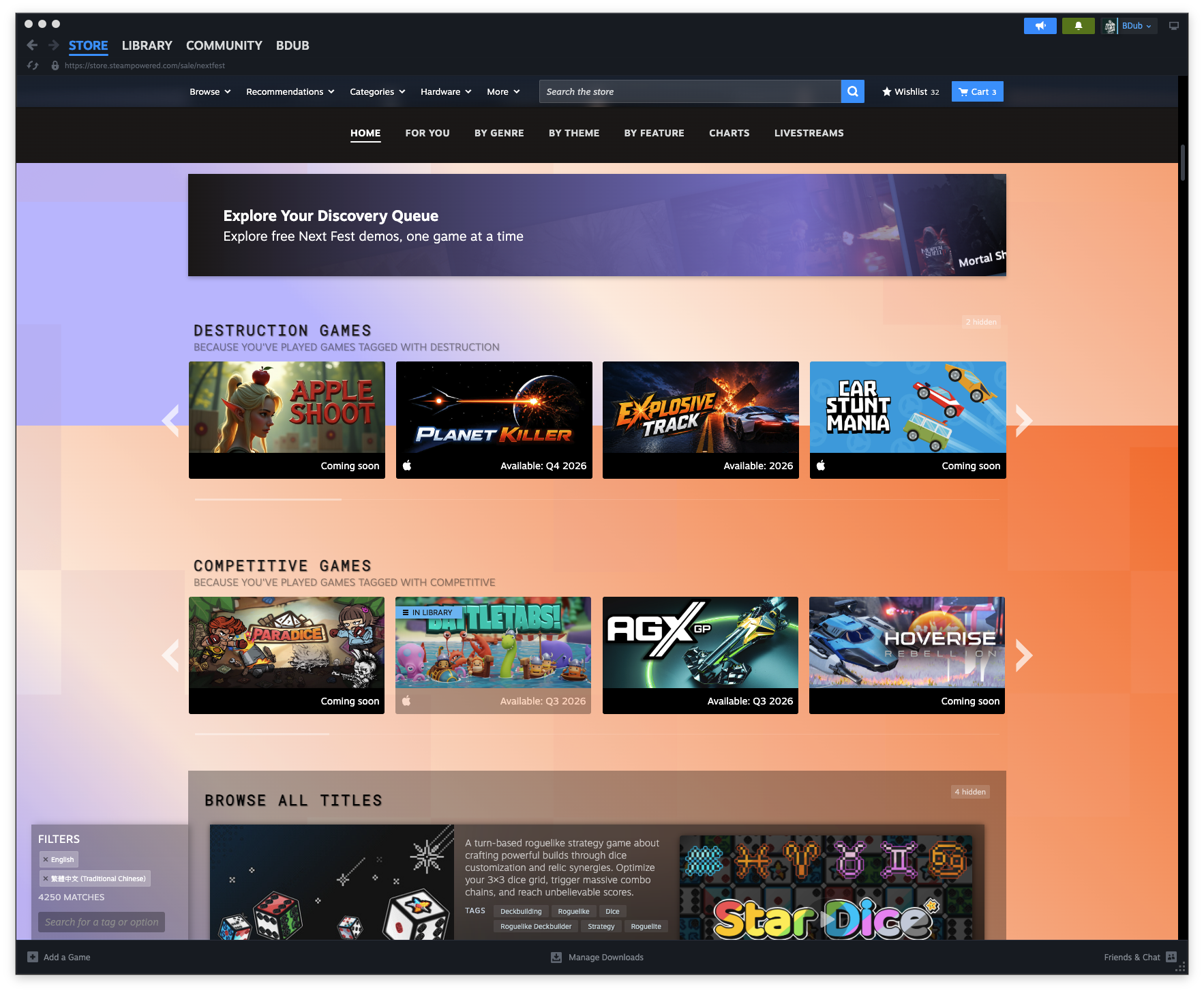The height and width of the screenshot is (993, 1204).
Task: Click the Dice tag
Action: tap(612, 911)
